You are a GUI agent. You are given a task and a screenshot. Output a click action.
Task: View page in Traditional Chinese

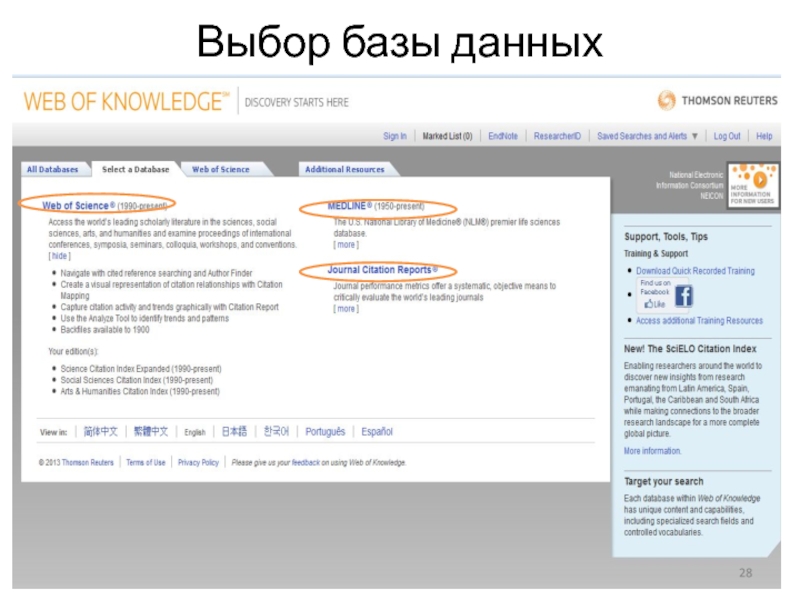tap(151, 432)
